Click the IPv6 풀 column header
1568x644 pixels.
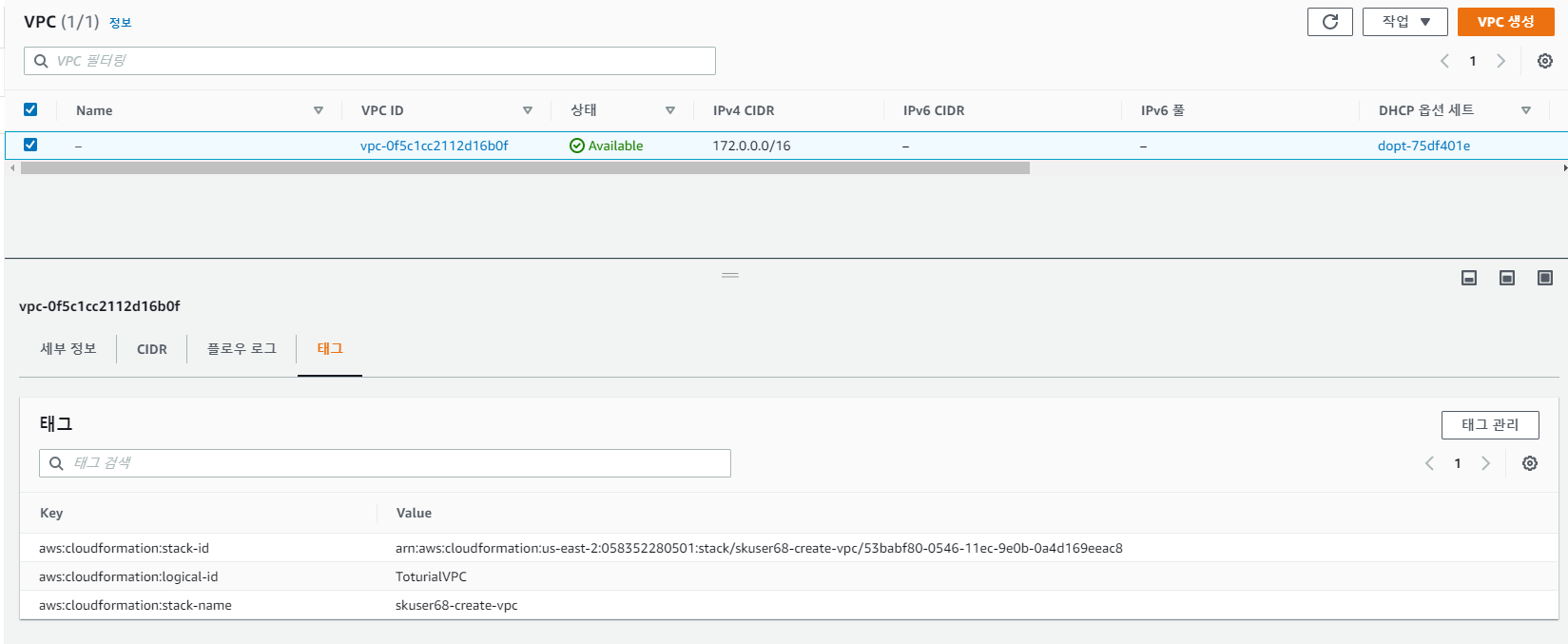[x=1163, y=110]
